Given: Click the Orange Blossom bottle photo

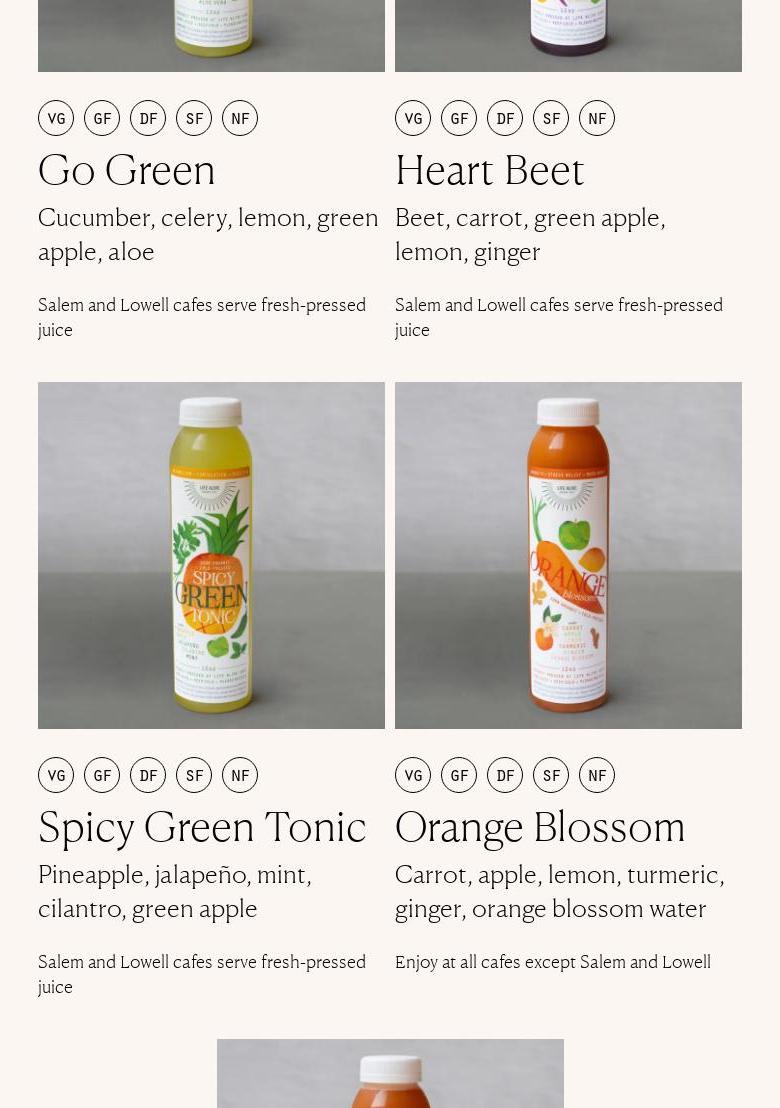Looking at the screenshot, I should [x=568, y=555].
